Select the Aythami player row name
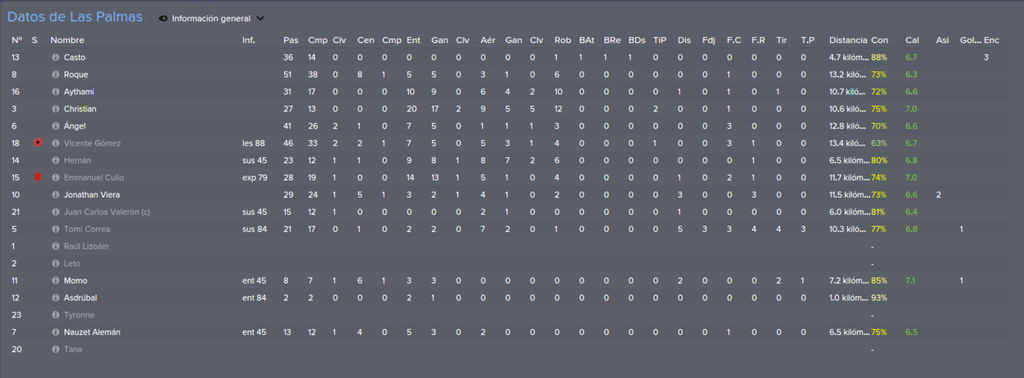This screenshot has height=378, width=1024. [x=78, y=91]
